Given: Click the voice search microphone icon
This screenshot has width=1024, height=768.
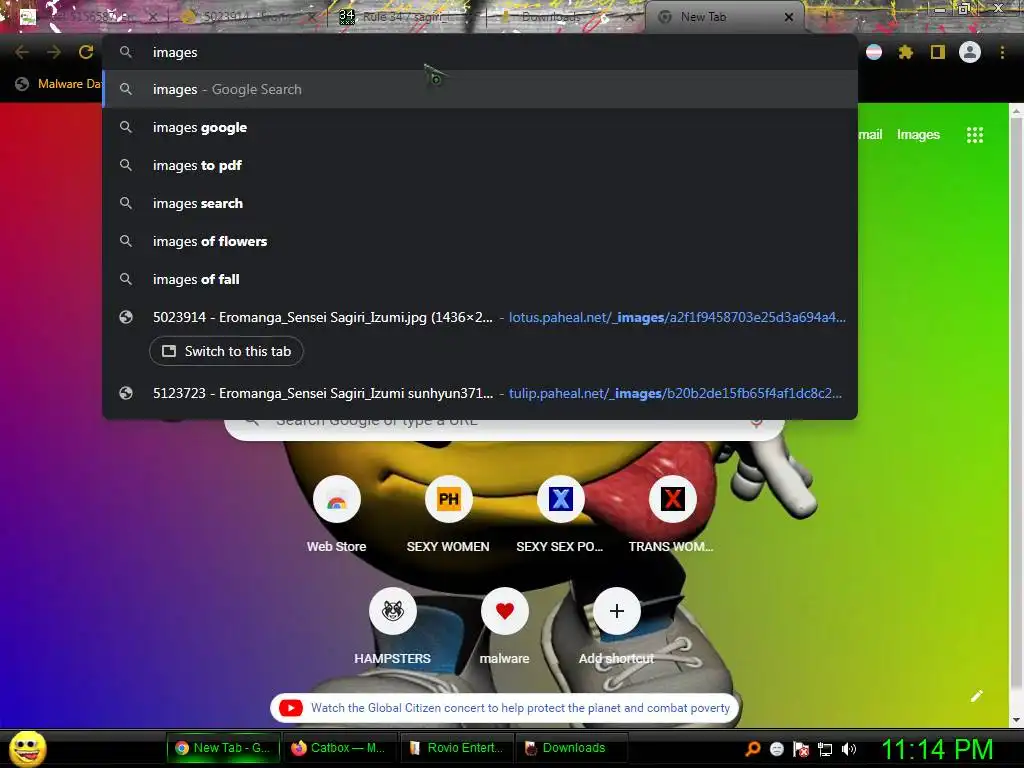Looking at the screenshot, I should click(x=756, y=423).
